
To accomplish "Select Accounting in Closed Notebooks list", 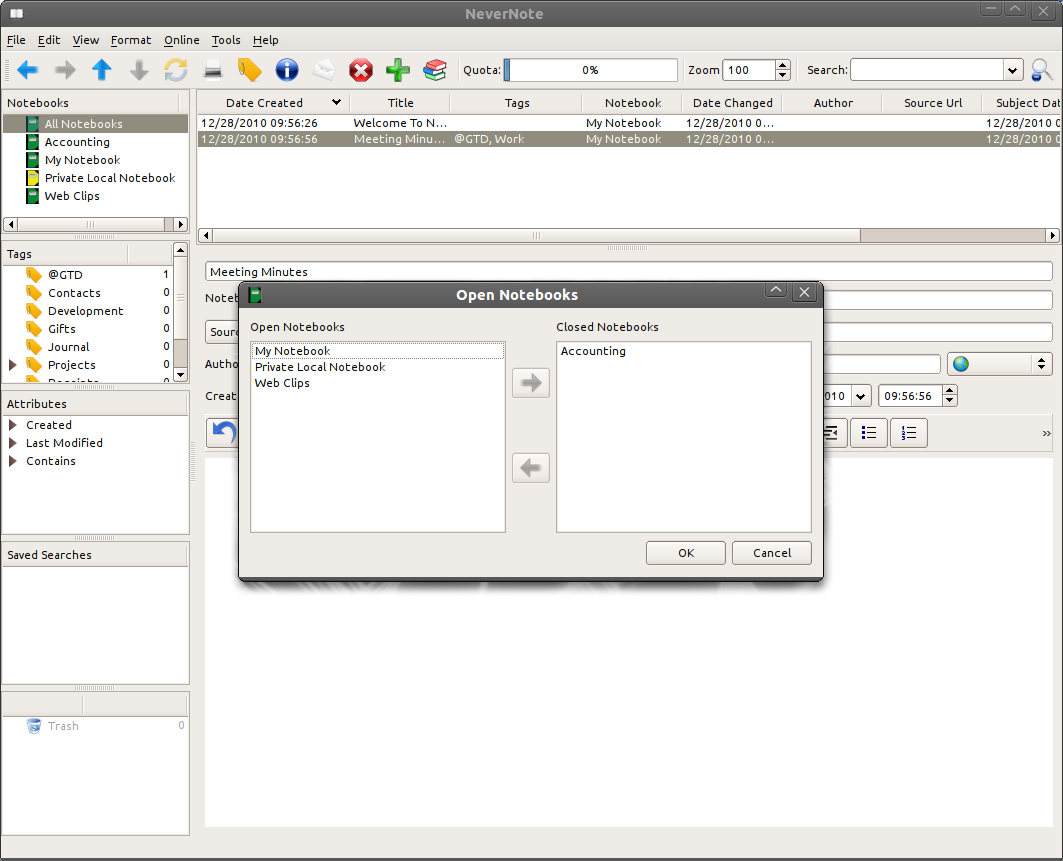I will tap(683, 351).
